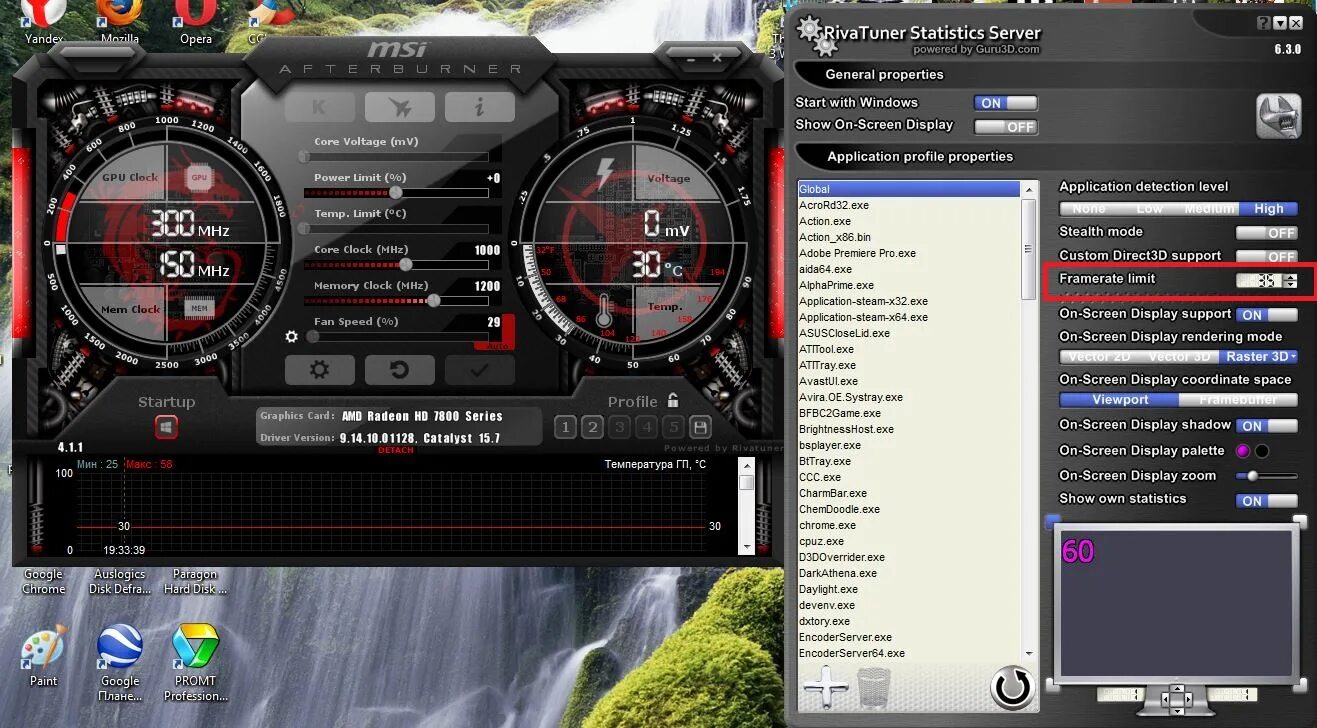Open Afterburner settings gear button

[x=319, y=370]
